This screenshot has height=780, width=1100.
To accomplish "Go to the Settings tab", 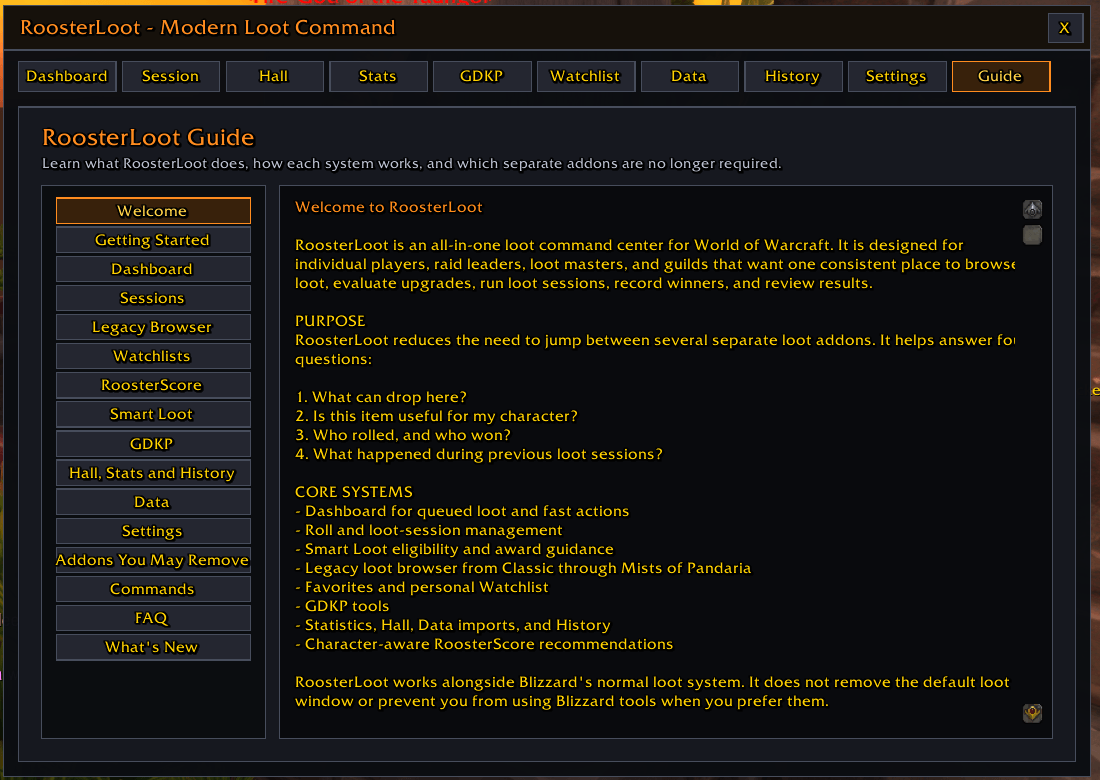I will (x=897, y=76).
